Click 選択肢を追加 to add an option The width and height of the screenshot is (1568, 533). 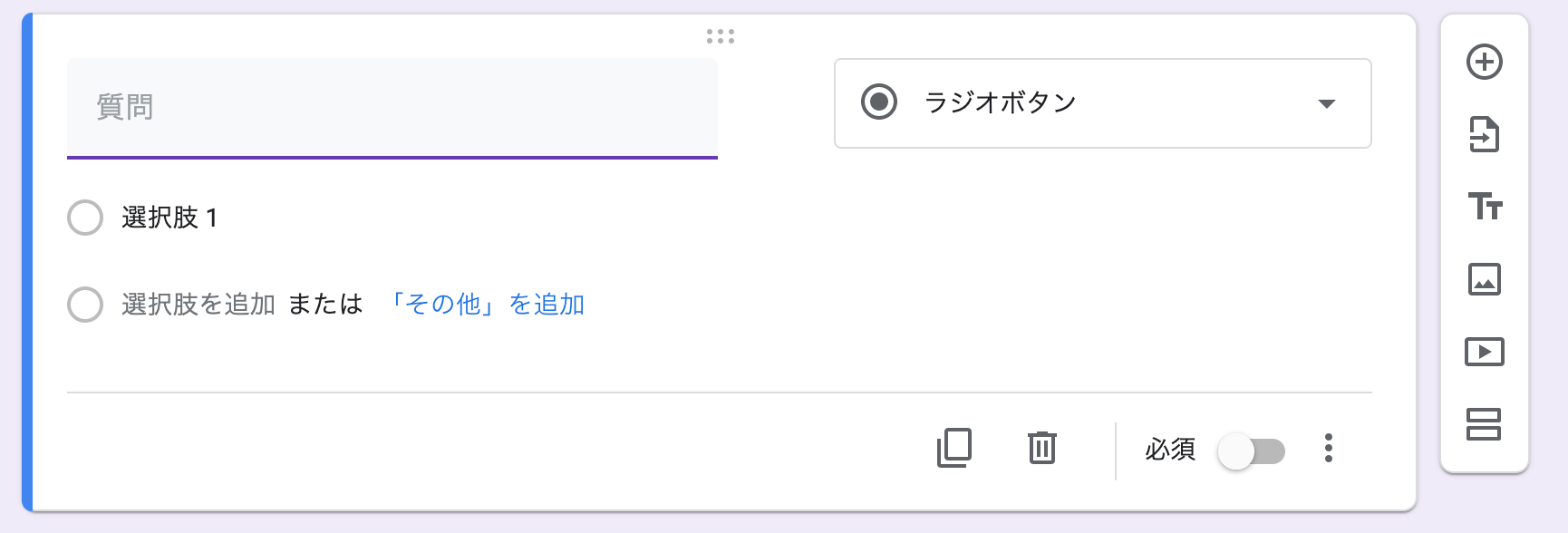pos(198,305)
